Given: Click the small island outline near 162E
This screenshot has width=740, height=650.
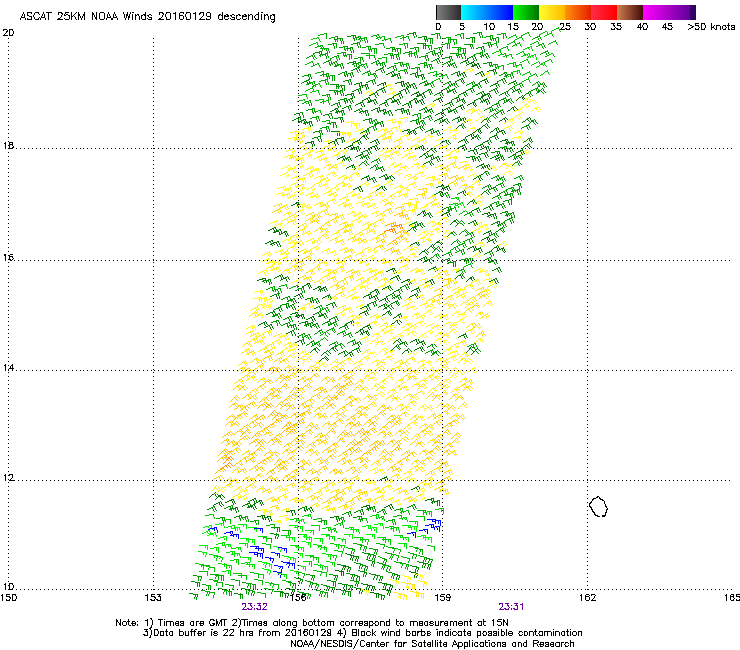Looking at the screenshot, I should point(598,506).
